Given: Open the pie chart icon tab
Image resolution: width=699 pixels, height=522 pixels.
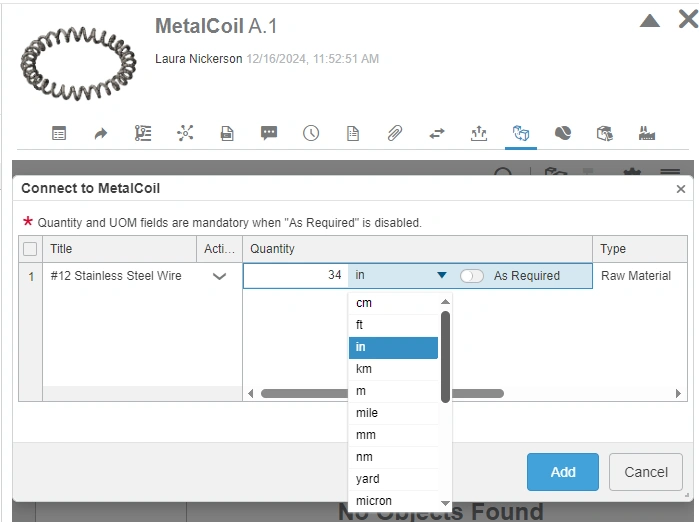Looking at the screenshot, I should (563, 133).
